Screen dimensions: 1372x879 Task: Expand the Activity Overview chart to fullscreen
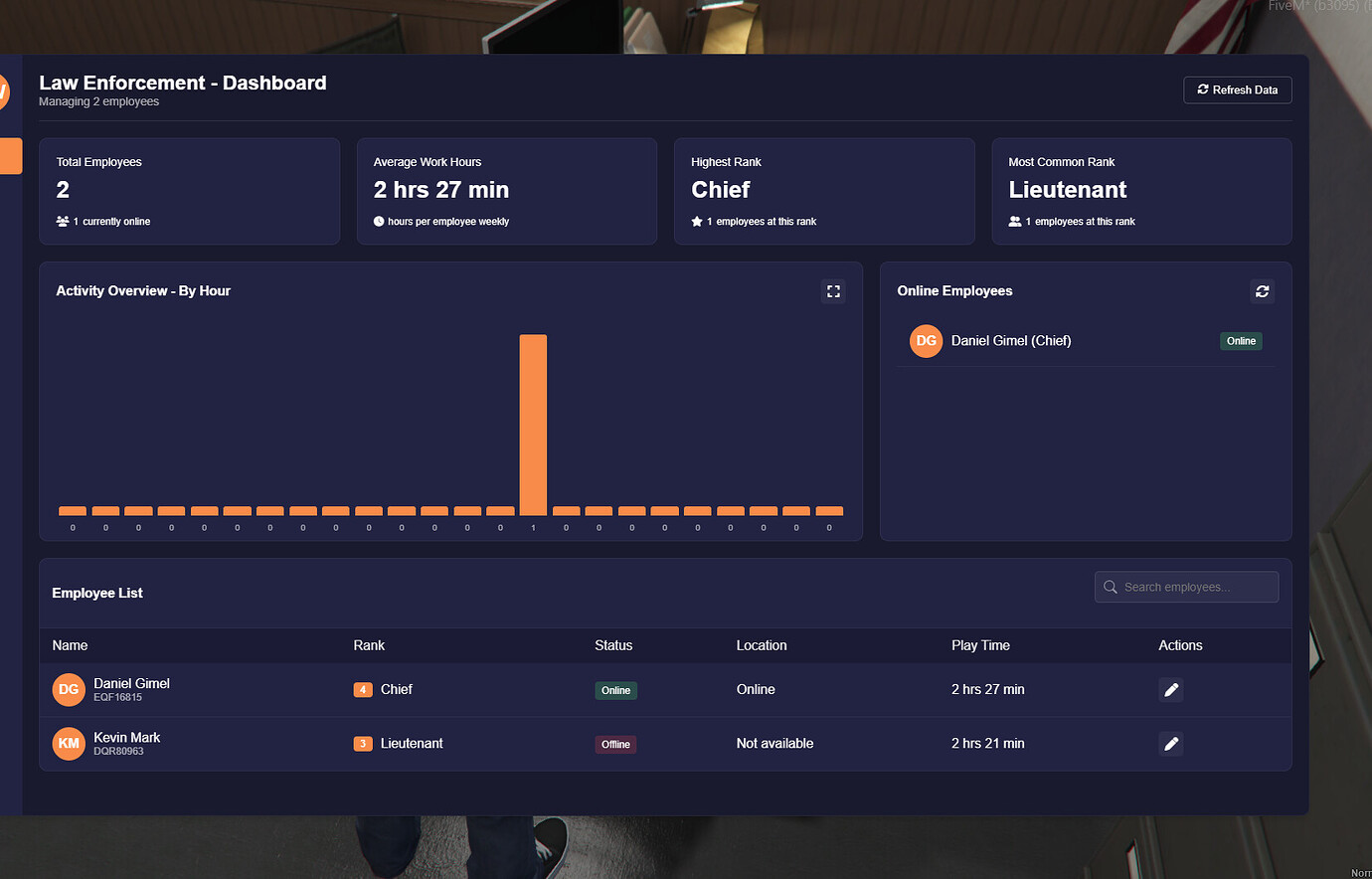coord(833,291)
